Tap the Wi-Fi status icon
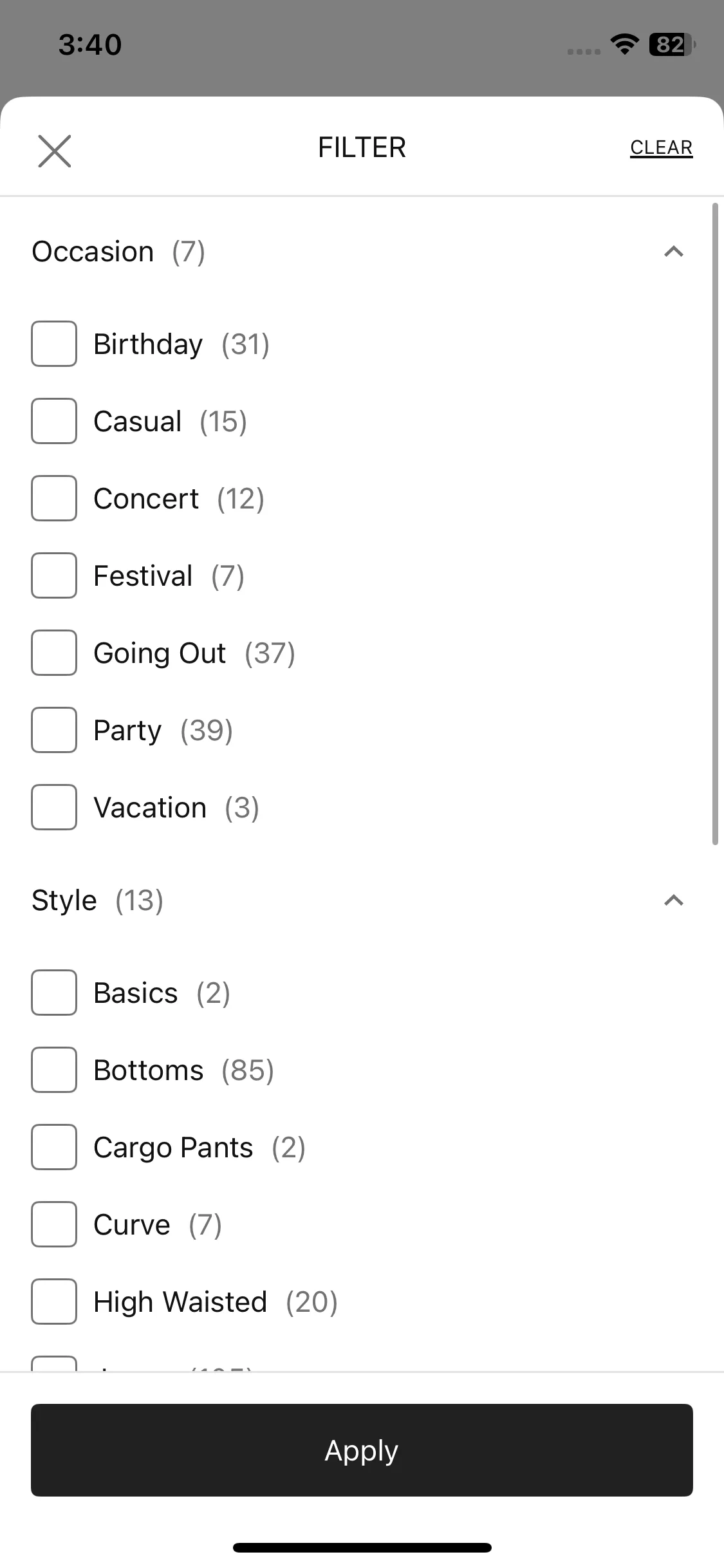Viewport: 724px width, 1568px height. (624, 44)
